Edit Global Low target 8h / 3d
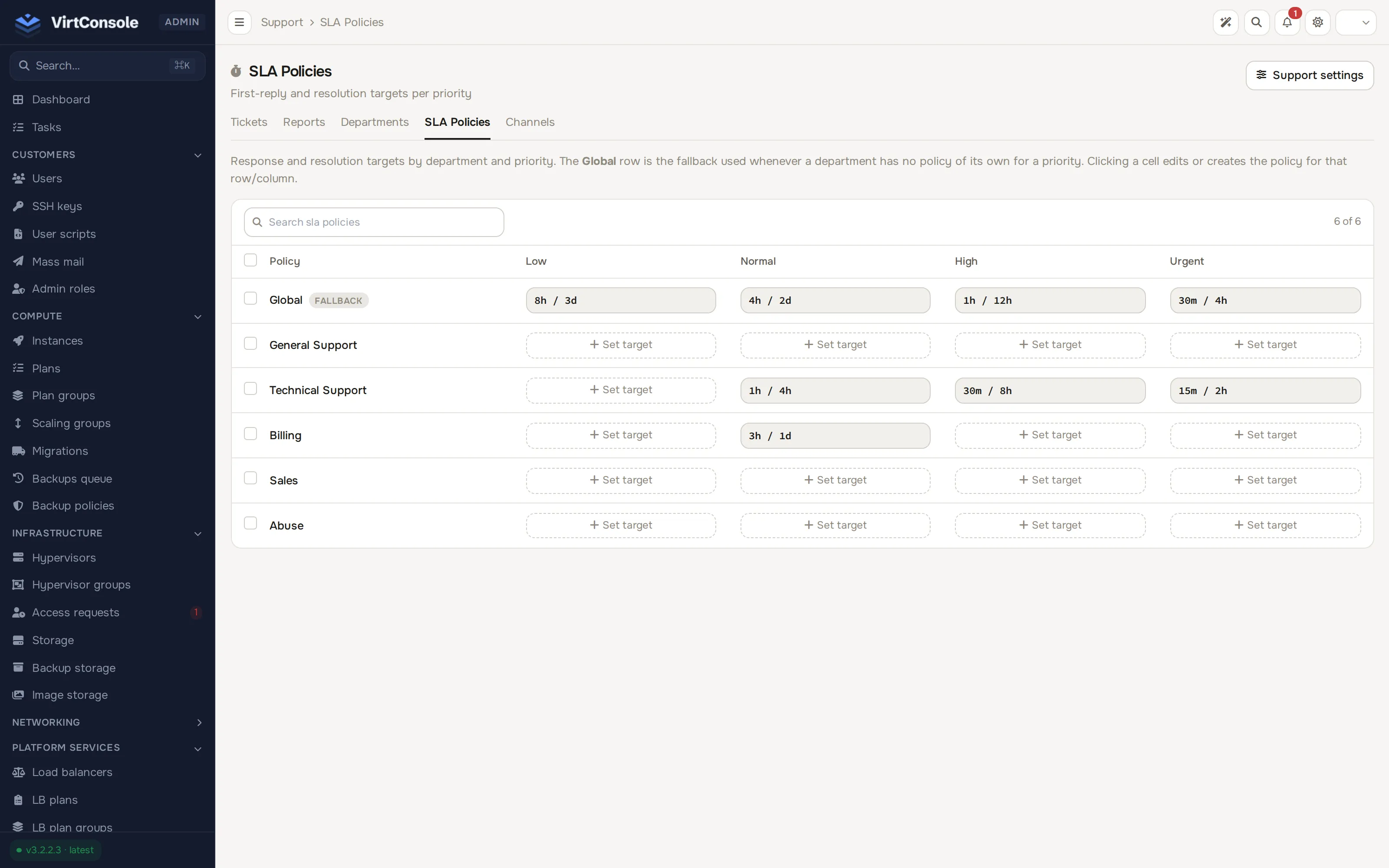Viewport: 1389px width, 868px height. coord(621,300)
